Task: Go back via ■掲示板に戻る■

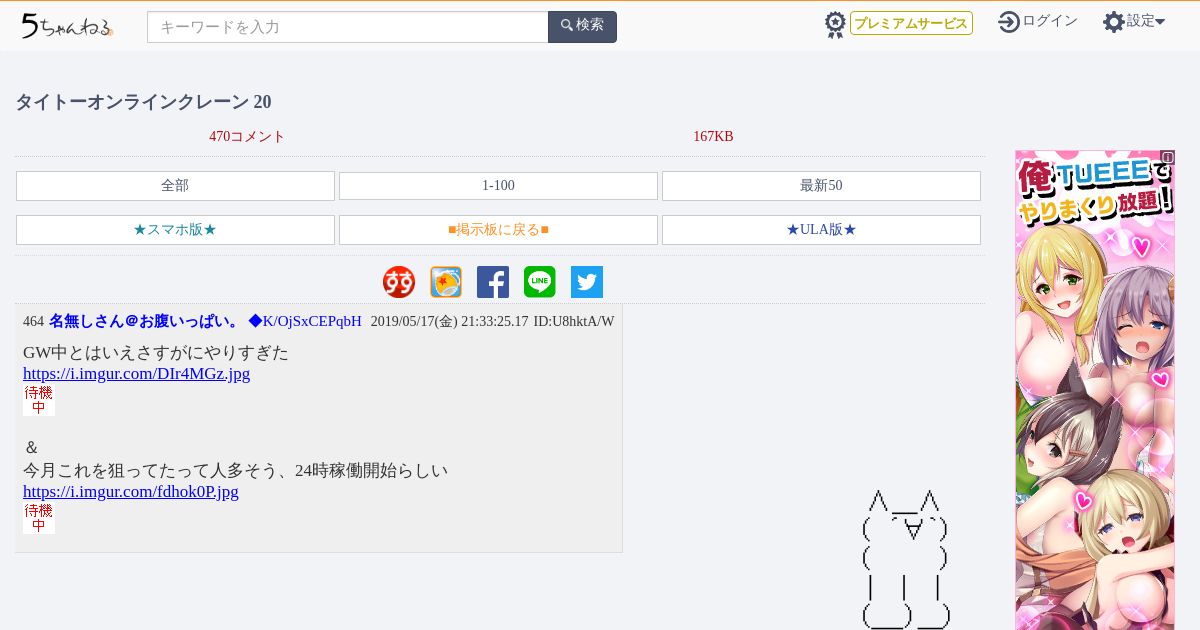Action: pos(498,230)
